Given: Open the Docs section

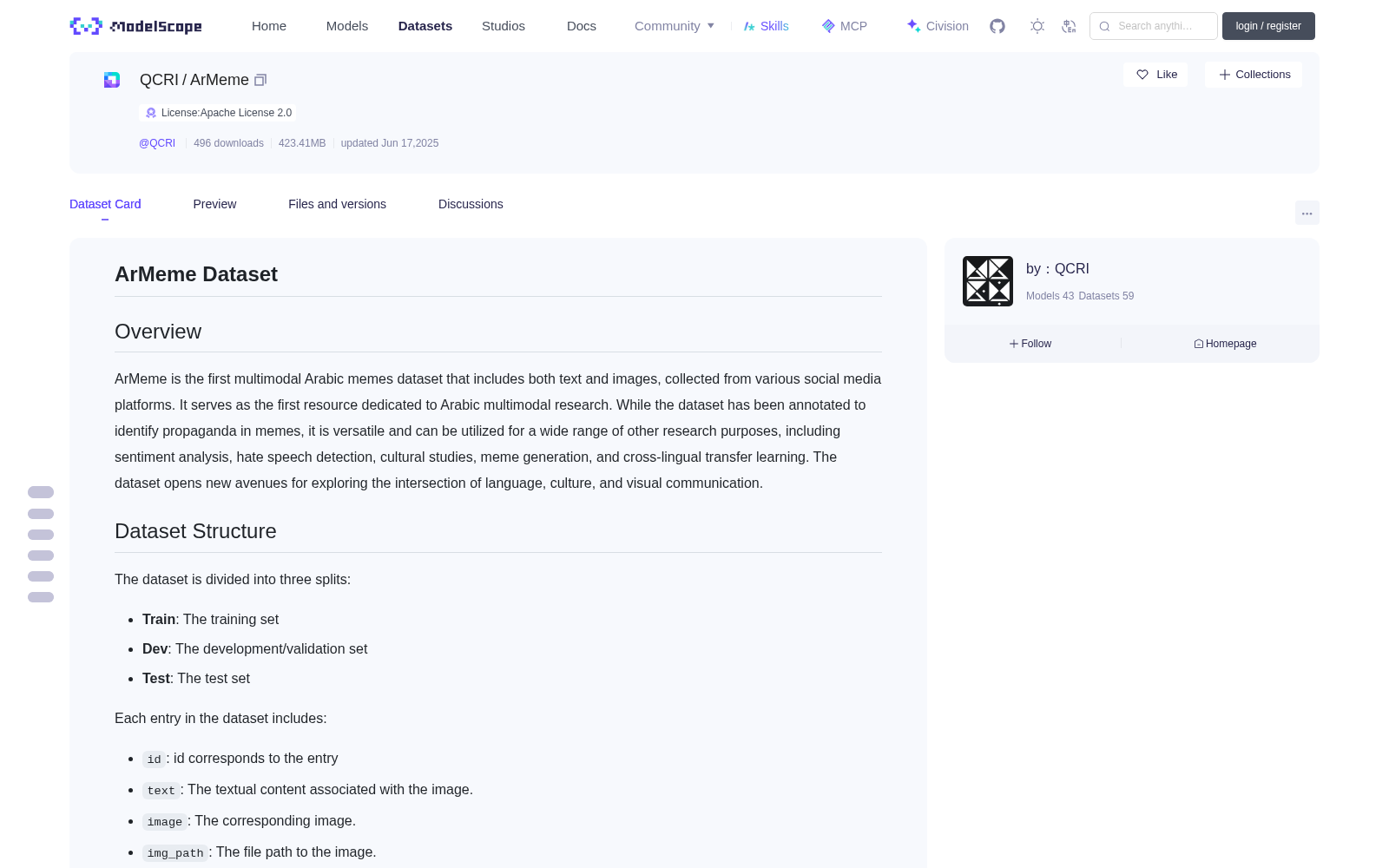Looking at the screenshot, I should click(582, 26).
